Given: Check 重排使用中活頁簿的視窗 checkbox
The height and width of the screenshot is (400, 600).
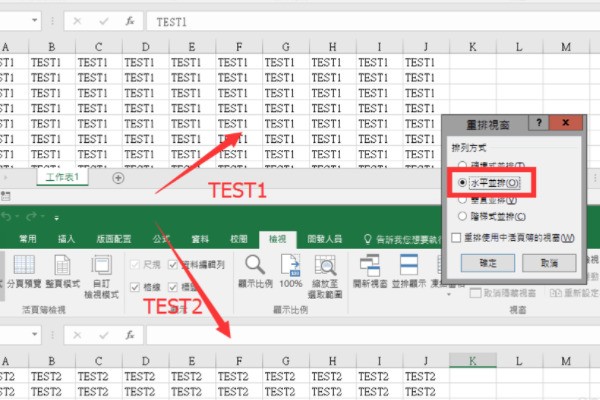Looking at the screenshot, I should tap(456, 238).
